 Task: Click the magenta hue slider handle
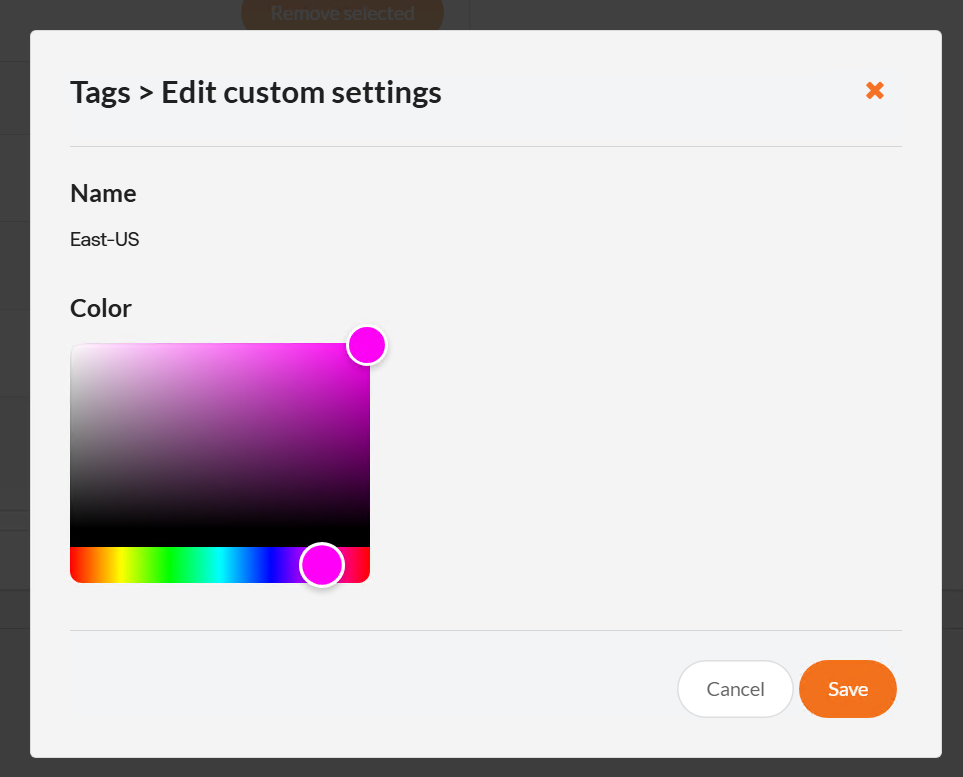322,565
